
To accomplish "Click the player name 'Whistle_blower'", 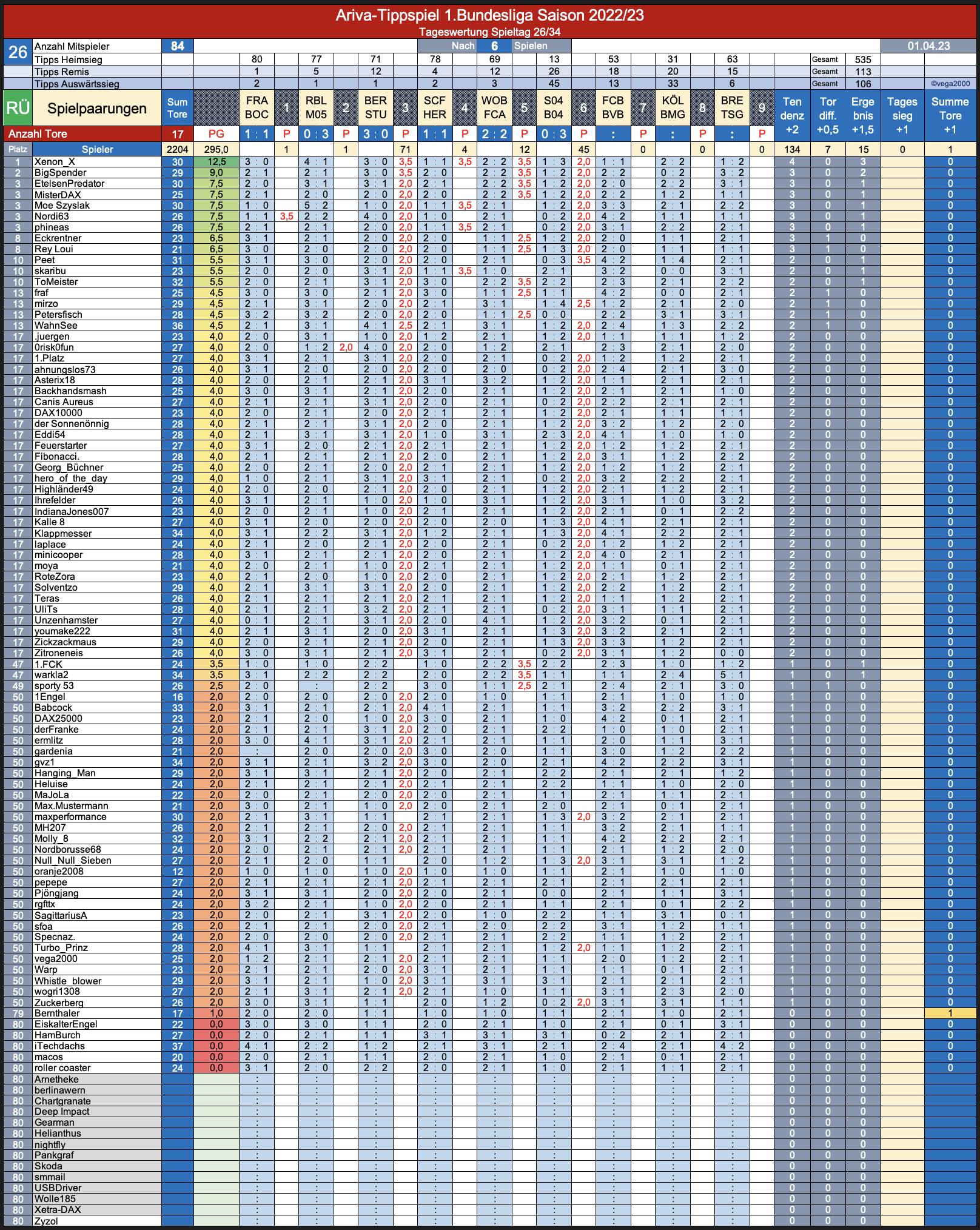I will 68,981.
